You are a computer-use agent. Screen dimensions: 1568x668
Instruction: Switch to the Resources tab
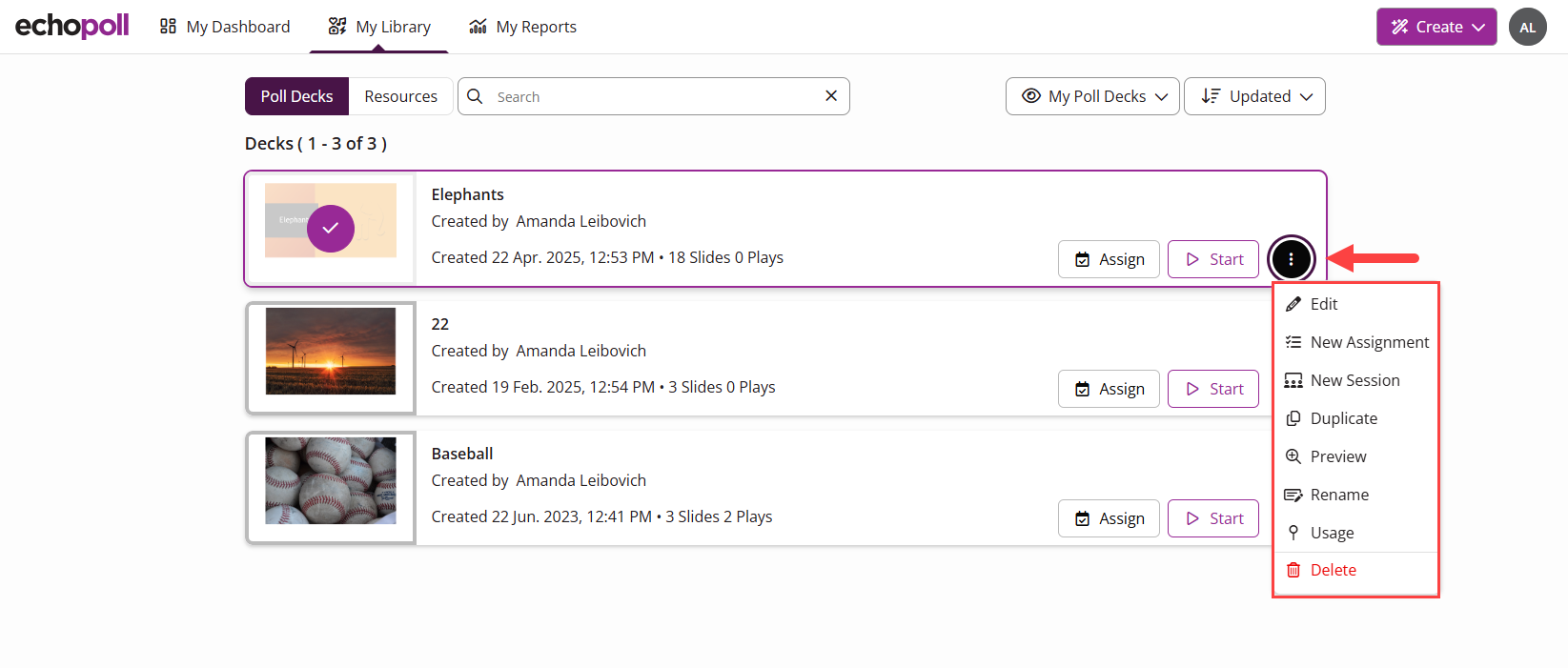pyautogui.click(x=400, y=96)
